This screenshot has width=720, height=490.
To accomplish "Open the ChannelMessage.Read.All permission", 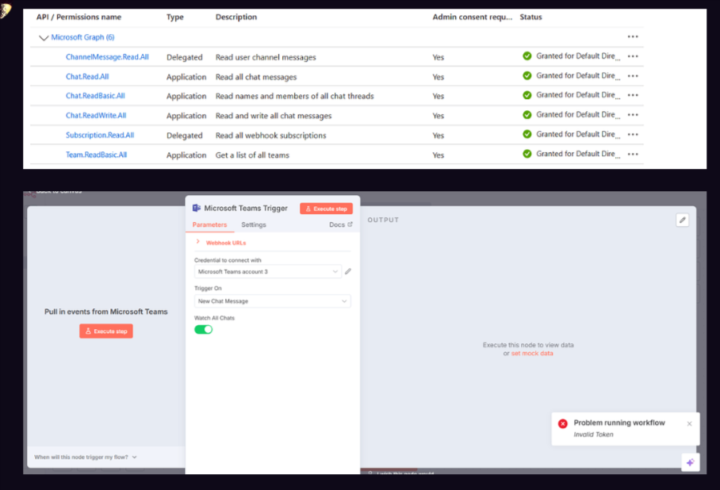I will tap(107, 57).
